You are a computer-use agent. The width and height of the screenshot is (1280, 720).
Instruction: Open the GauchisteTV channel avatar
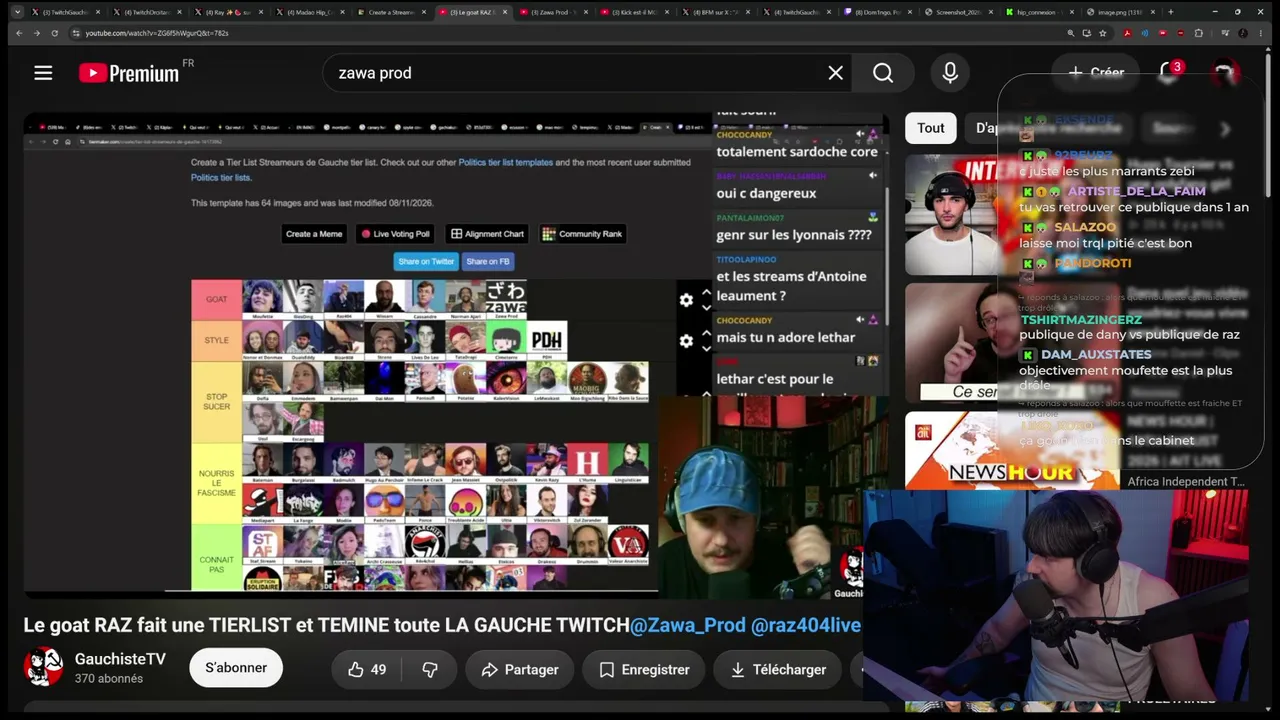point(43,667)
